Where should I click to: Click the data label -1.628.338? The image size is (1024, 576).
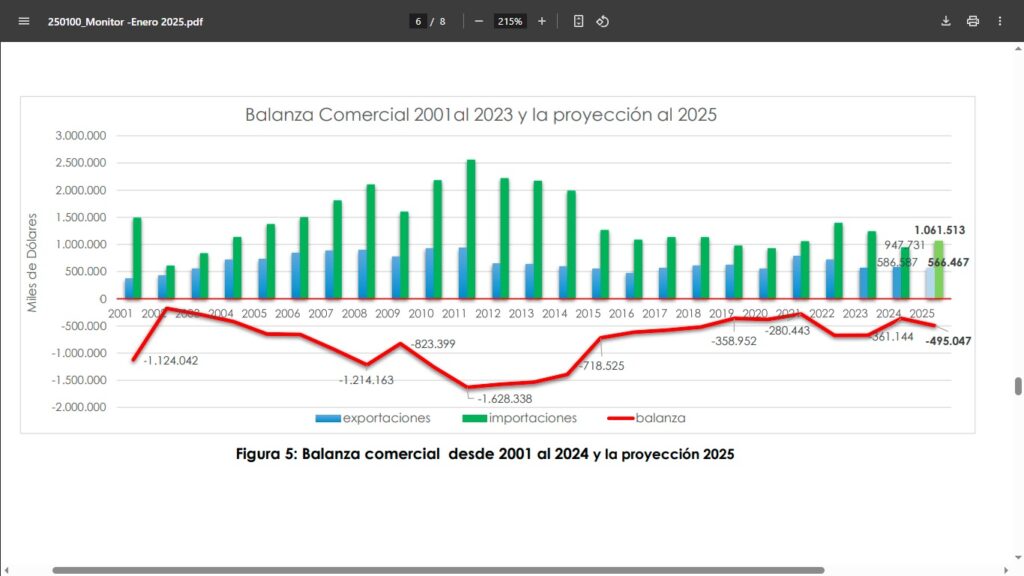(504, 398)
